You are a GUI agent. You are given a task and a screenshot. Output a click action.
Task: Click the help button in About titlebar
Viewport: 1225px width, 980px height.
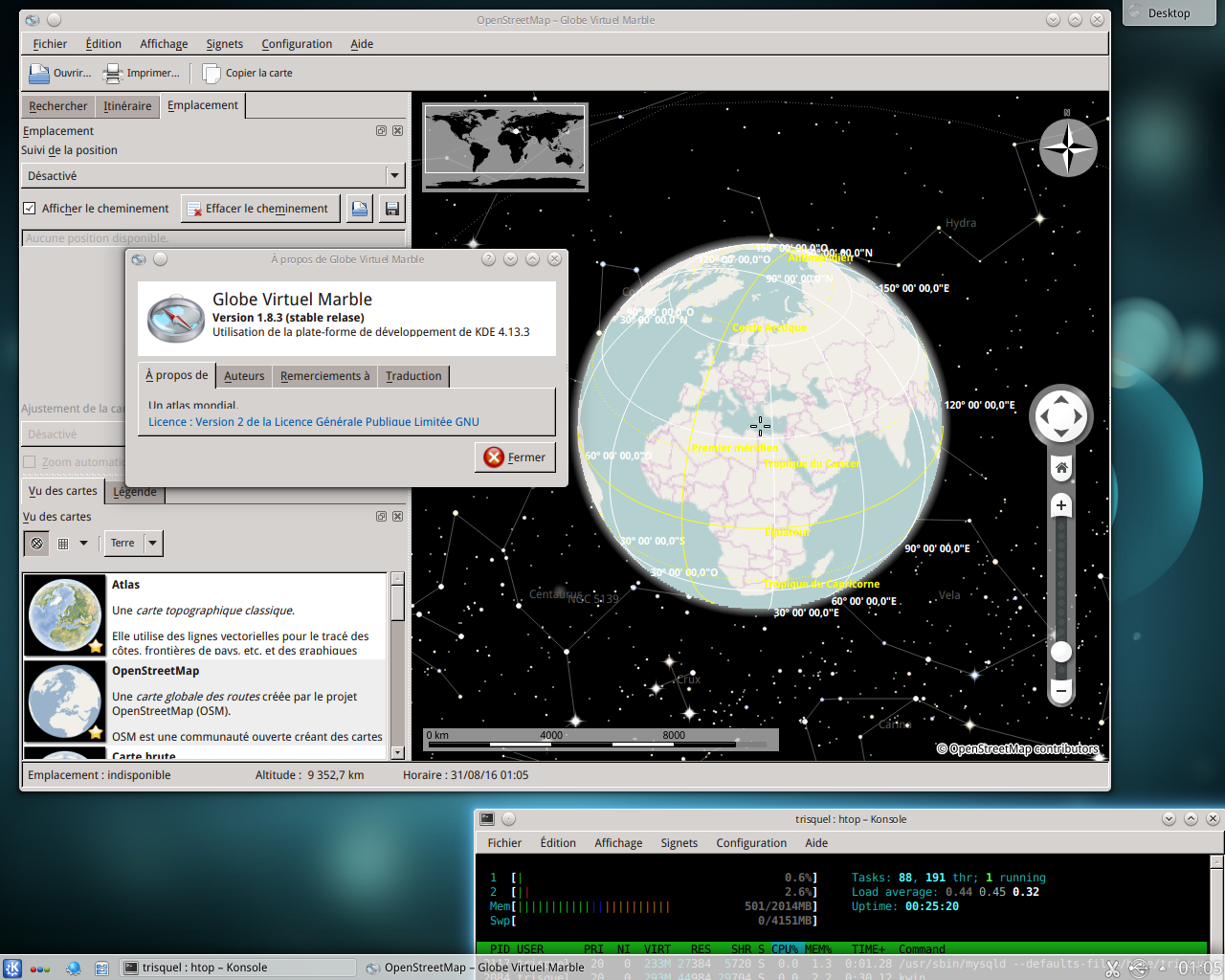[488, 259]
